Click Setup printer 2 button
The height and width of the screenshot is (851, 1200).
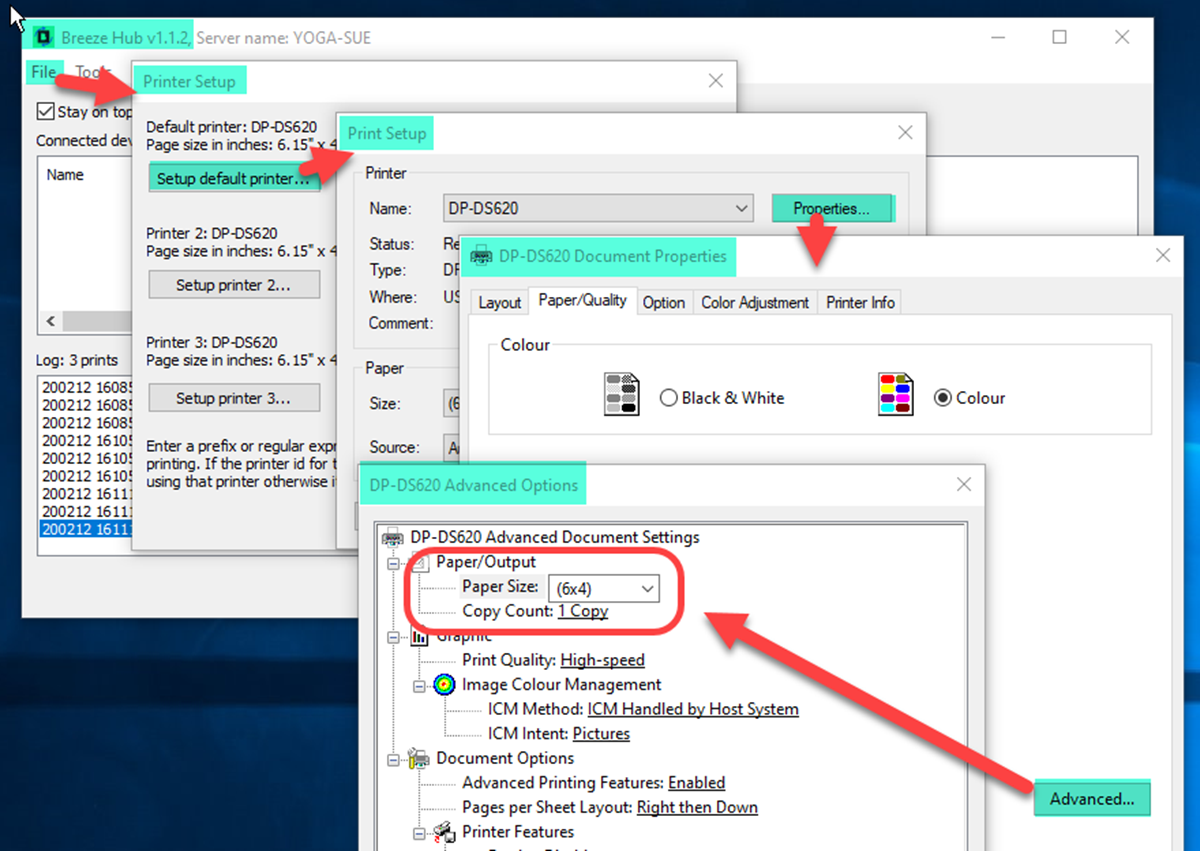click(234, 285)
